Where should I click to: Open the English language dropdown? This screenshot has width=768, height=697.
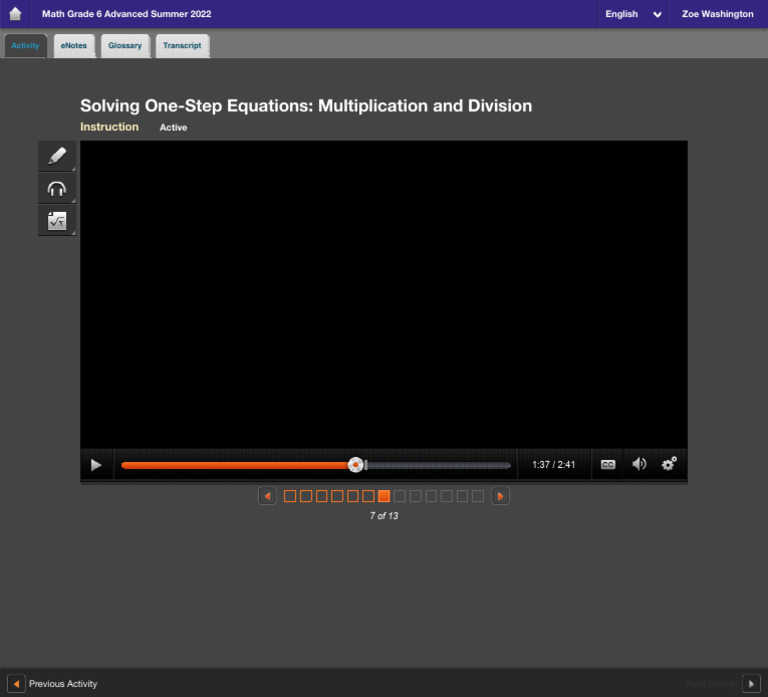pyautogui.click(x=633, y=14)
